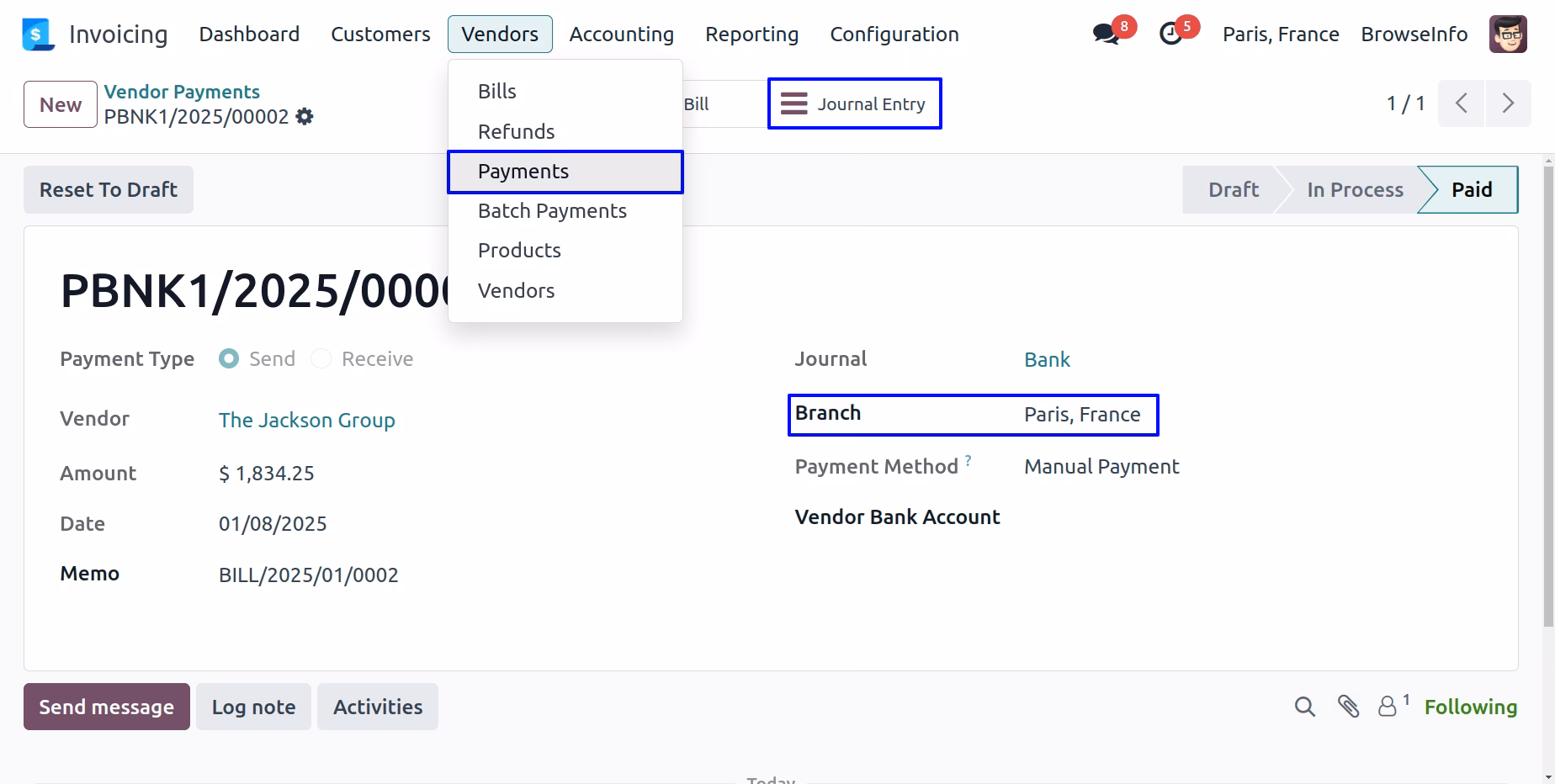Open the chat messages icon

(1106, 34)
